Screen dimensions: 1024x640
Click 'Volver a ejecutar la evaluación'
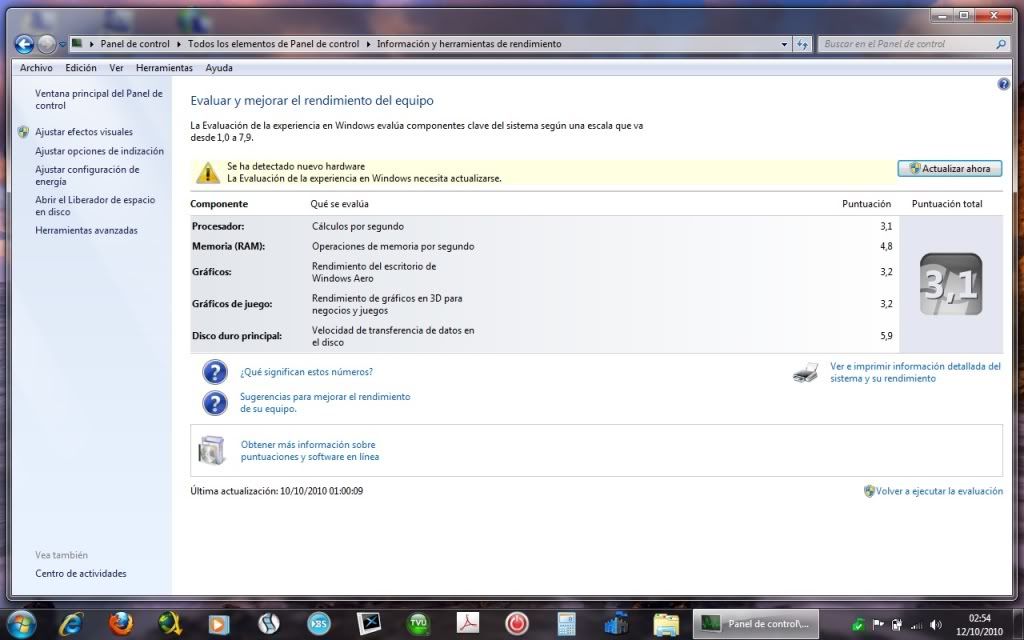(x=939, y=491)
